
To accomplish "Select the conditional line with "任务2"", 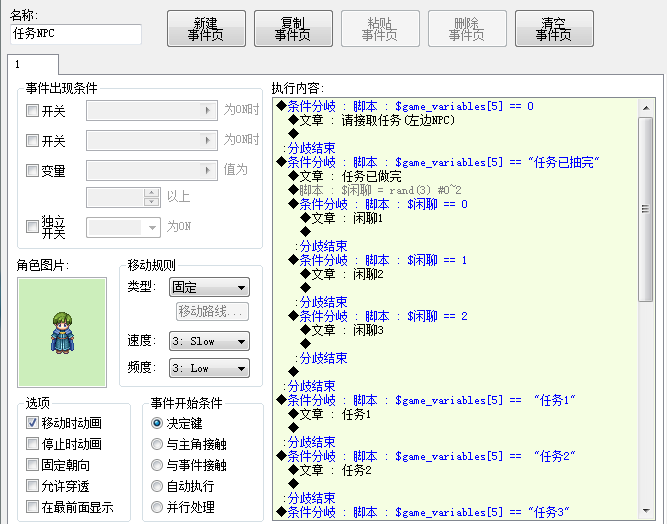I will coord(426,456).
